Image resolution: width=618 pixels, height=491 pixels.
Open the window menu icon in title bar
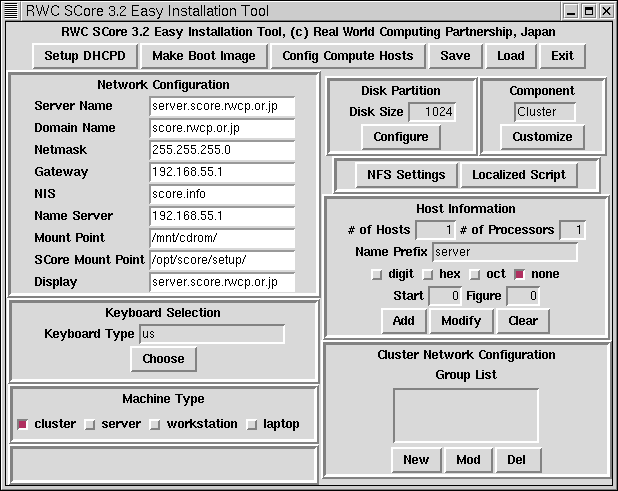point(11,10)
